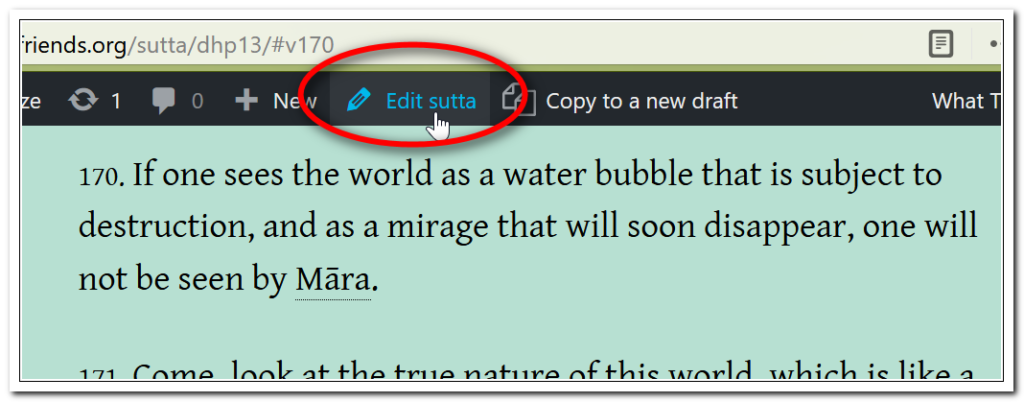
Task: Open comments via the speech bubble icon
Action: (x=165, y=101)
